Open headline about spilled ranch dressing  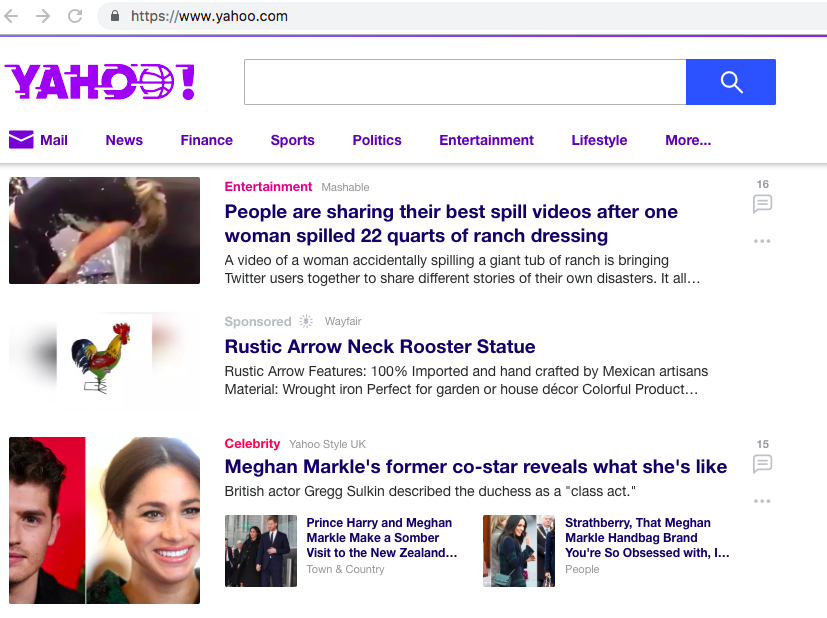451,224
